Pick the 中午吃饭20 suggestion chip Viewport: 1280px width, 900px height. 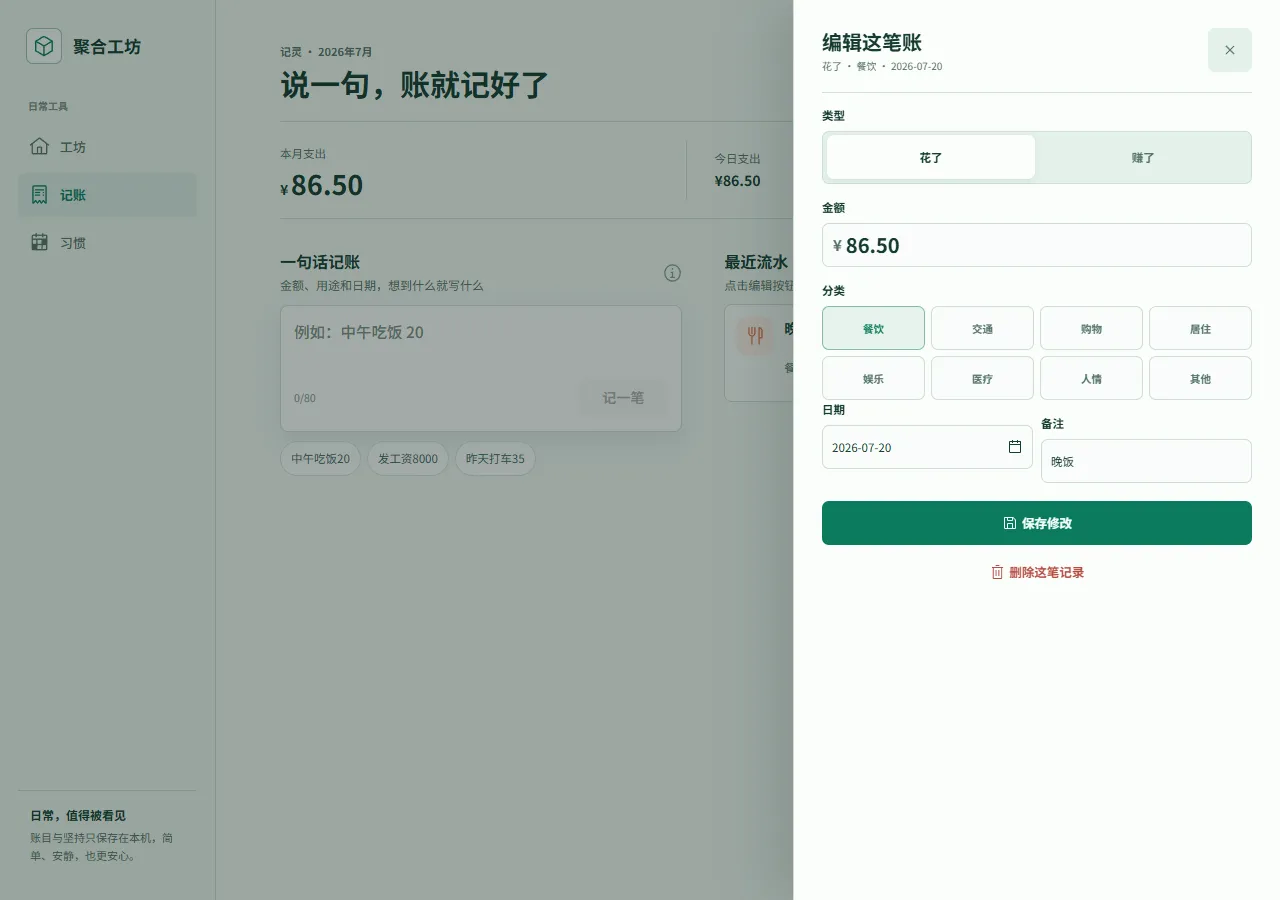pyautogui.click(x=320, y=459)
